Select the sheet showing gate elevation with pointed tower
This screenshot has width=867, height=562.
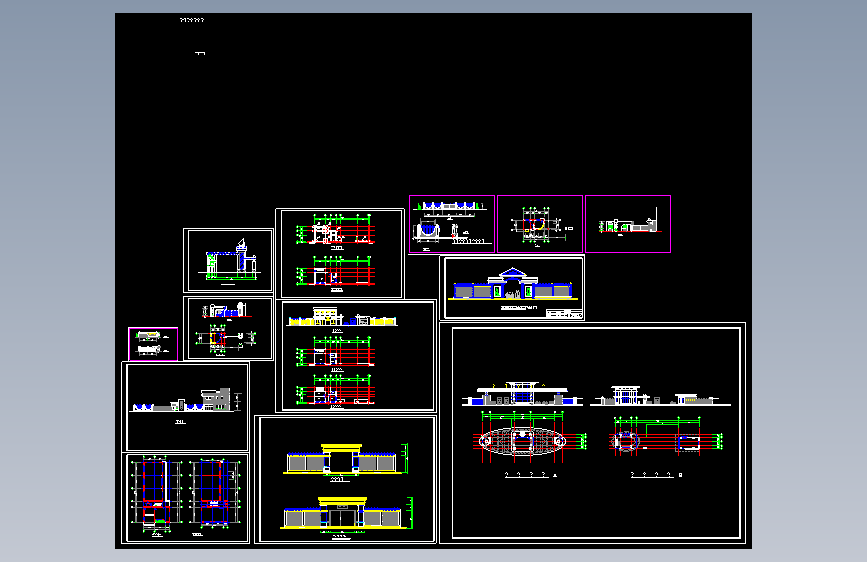point(228,261)
